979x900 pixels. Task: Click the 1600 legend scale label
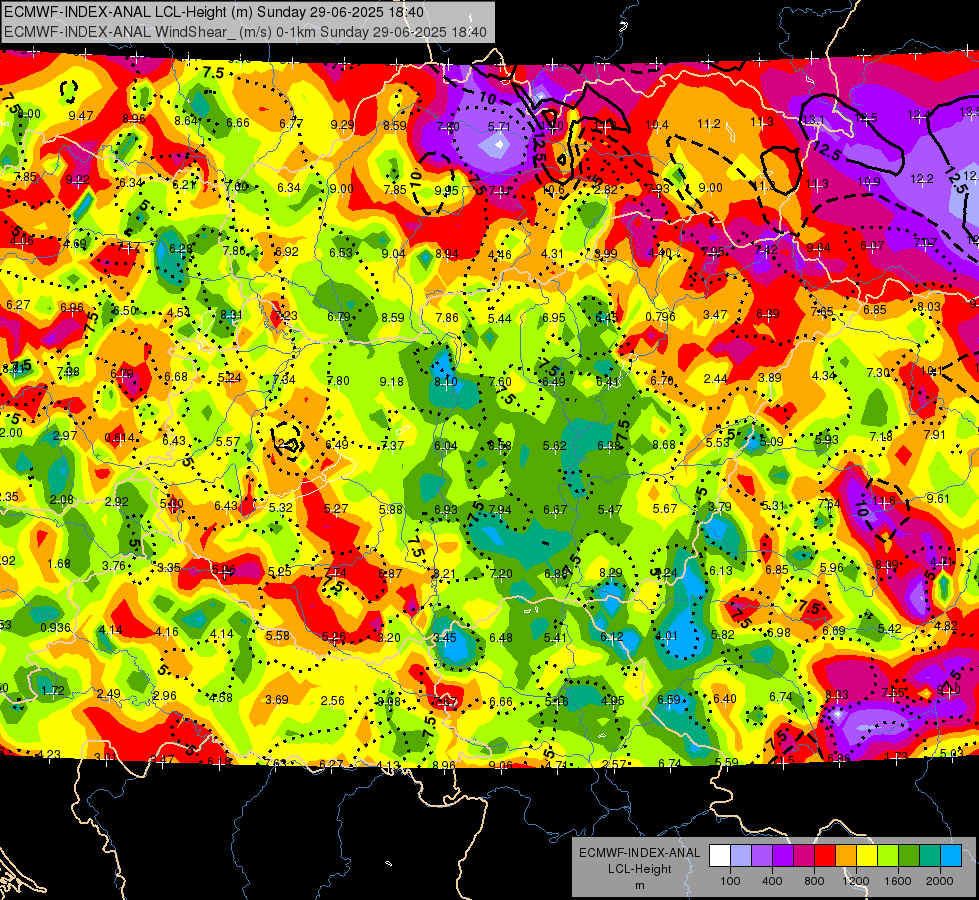coord(898,881)
